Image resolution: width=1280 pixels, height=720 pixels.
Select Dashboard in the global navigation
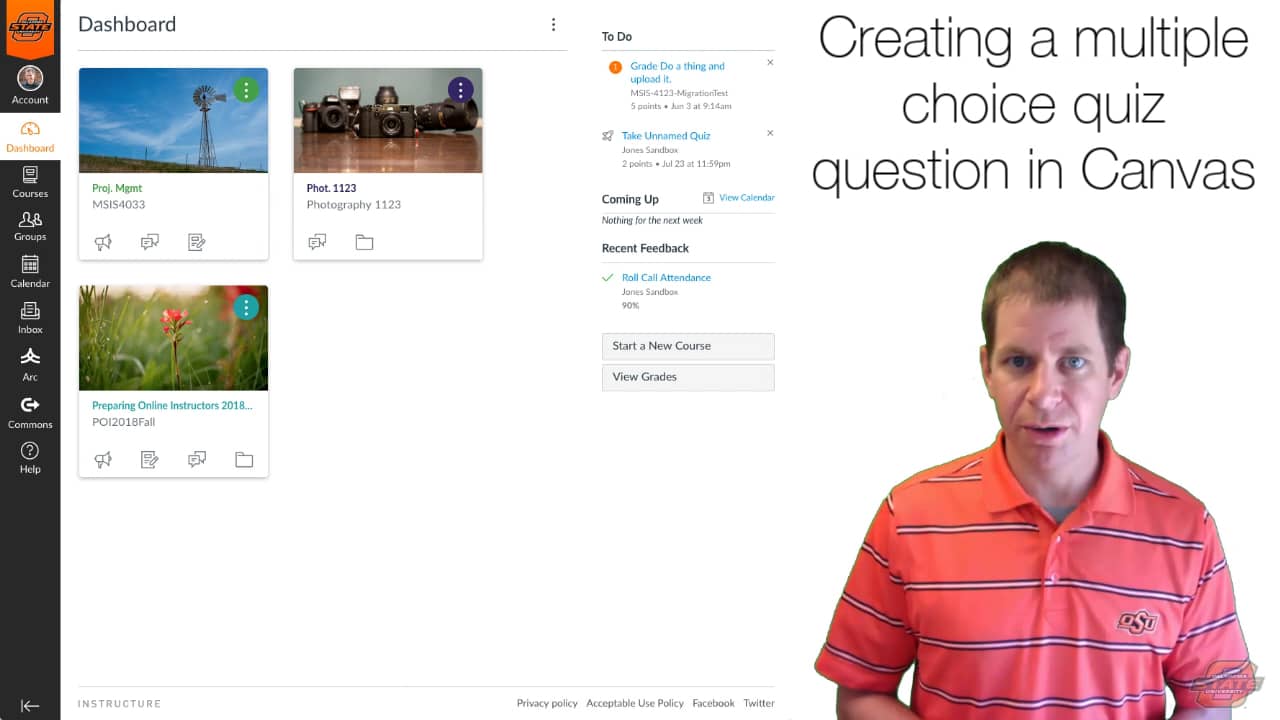point(30,137)
